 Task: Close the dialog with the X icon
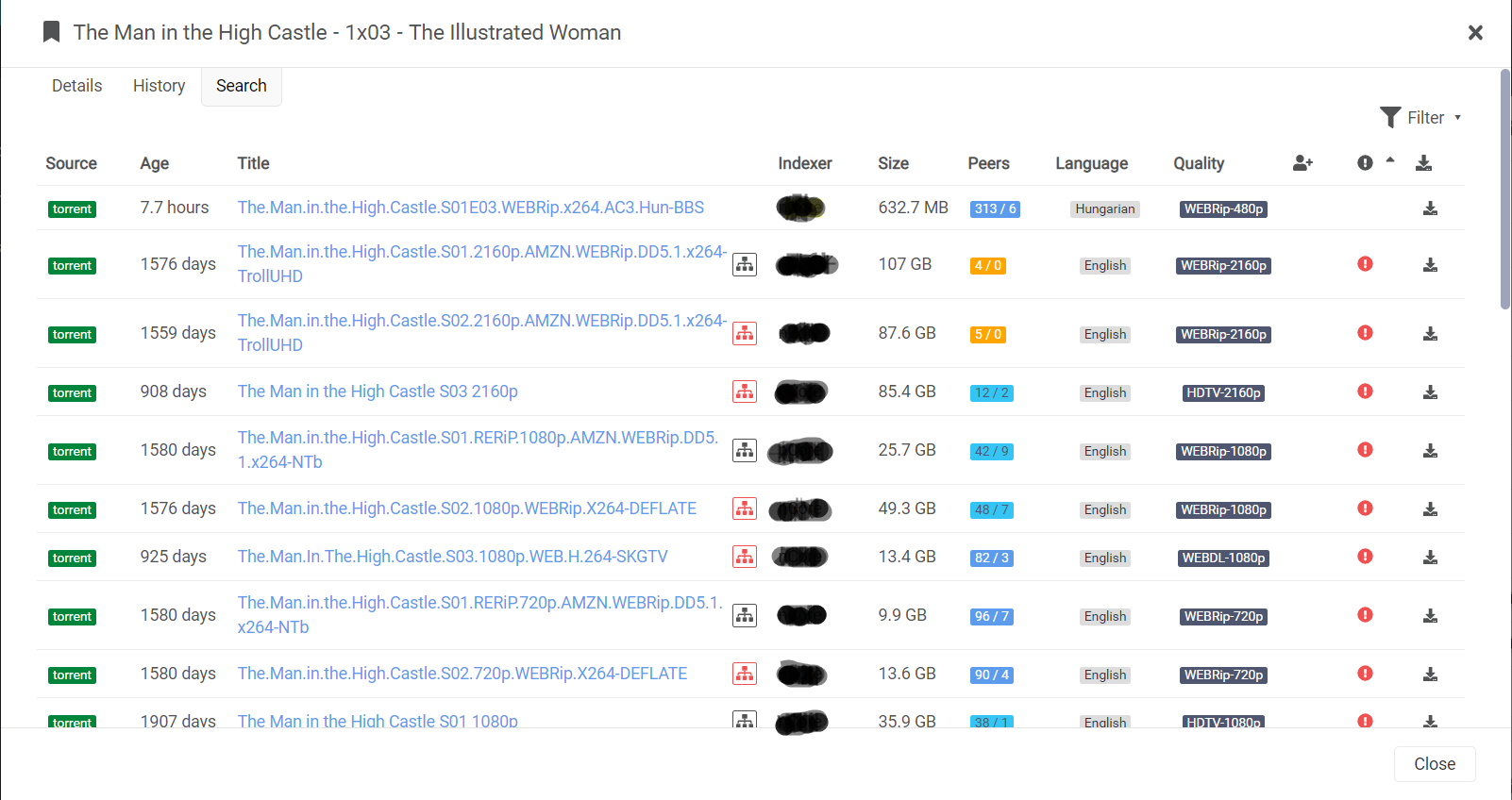(1475, 33)
